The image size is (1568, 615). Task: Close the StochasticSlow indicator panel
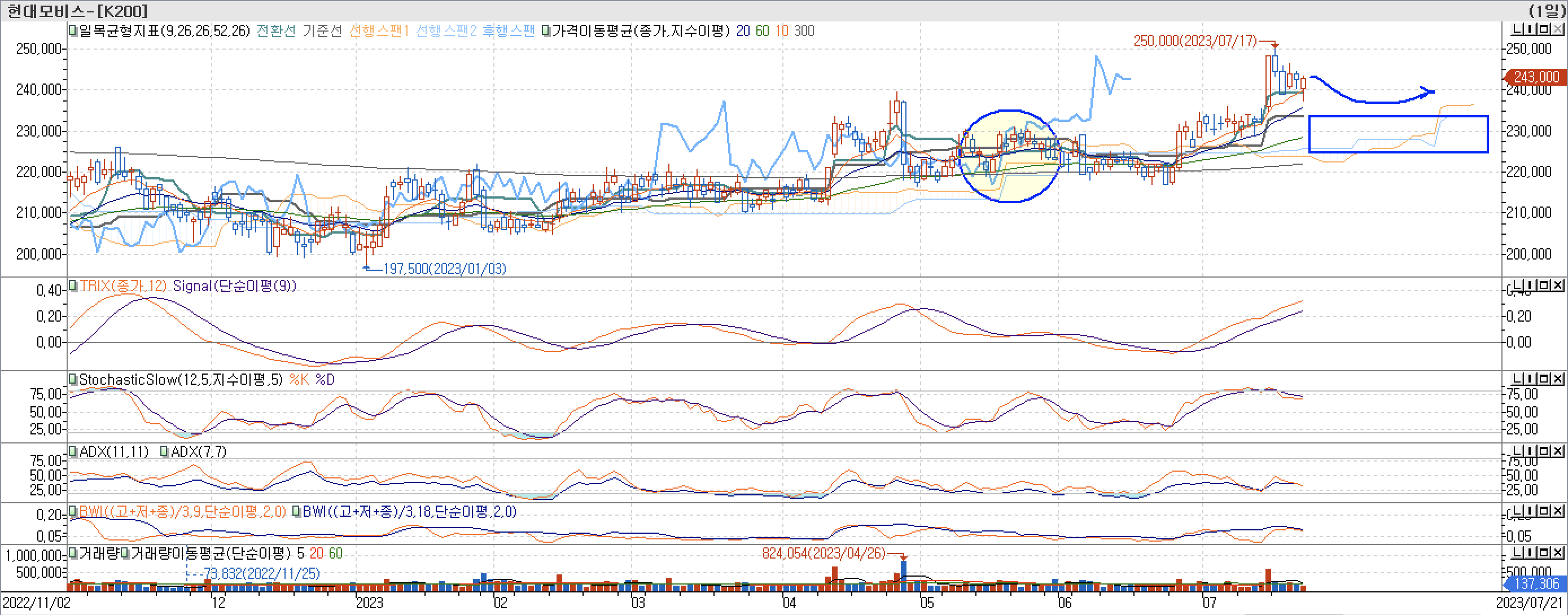pos(1557,379)
